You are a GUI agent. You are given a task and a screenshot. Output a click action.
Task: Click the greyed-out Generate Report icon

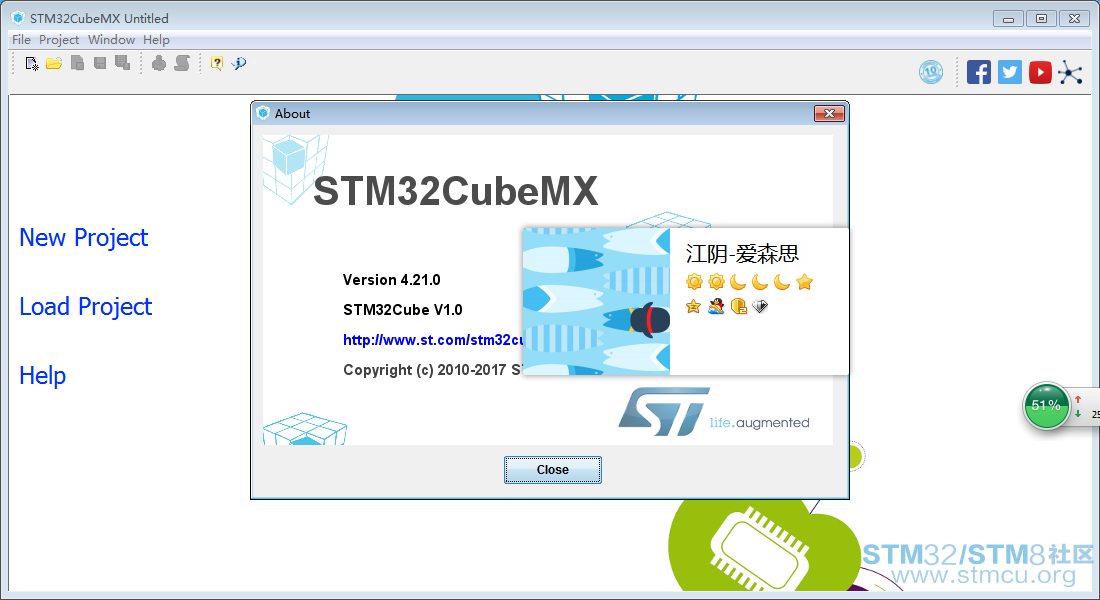click(x=182, y=63)
